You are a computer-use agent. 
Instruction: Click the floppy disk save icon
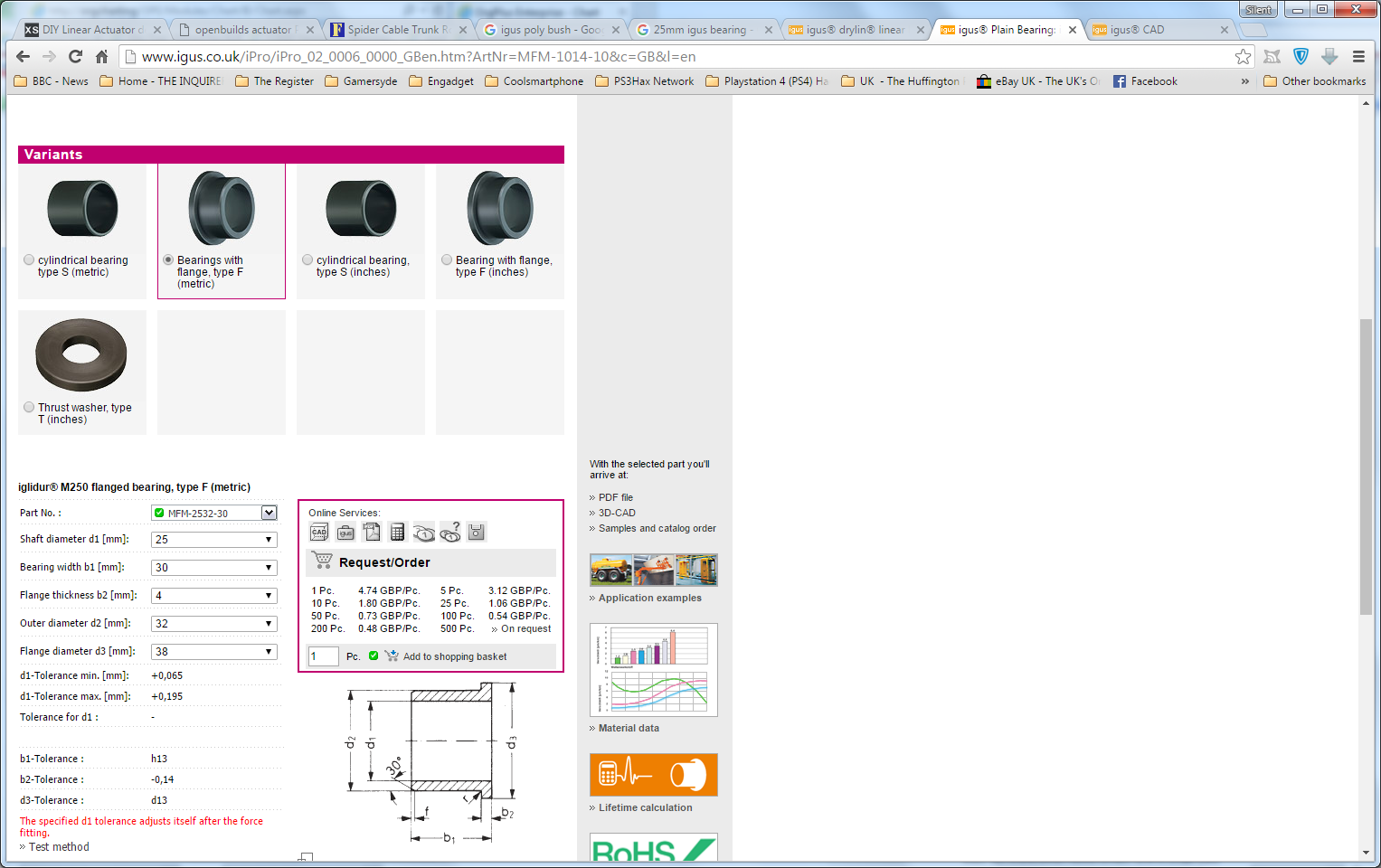[x=477, y=533]
